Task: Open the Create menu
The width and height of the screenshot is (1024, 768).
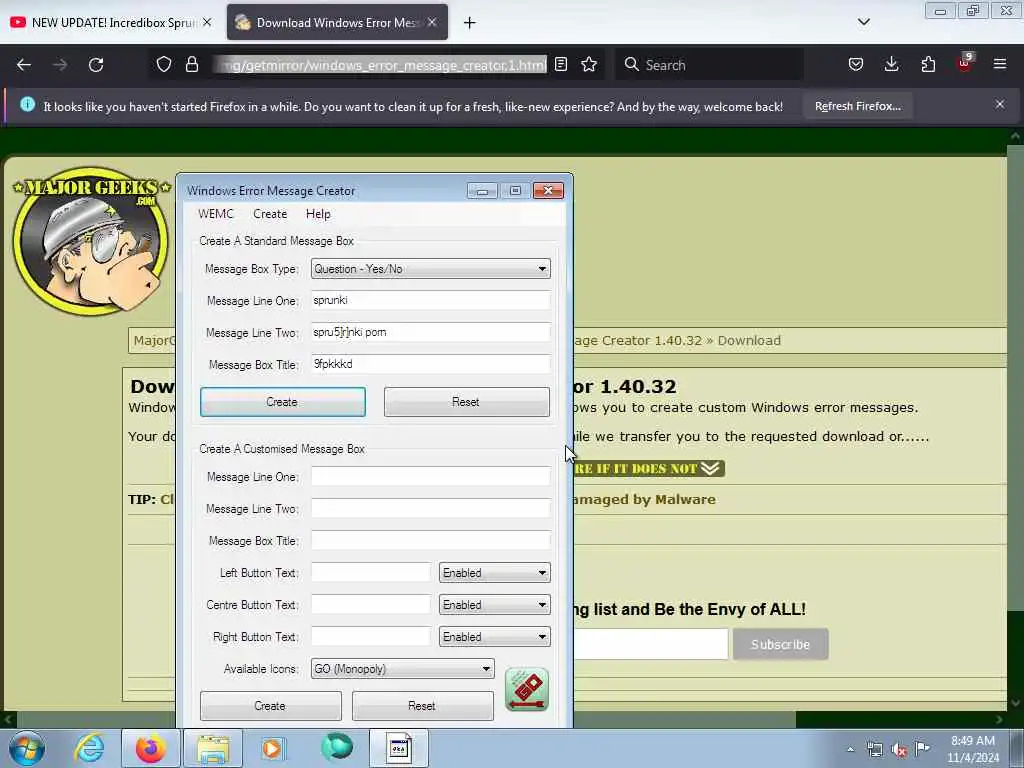Action: pyautogui.click(x=270, y=214)
